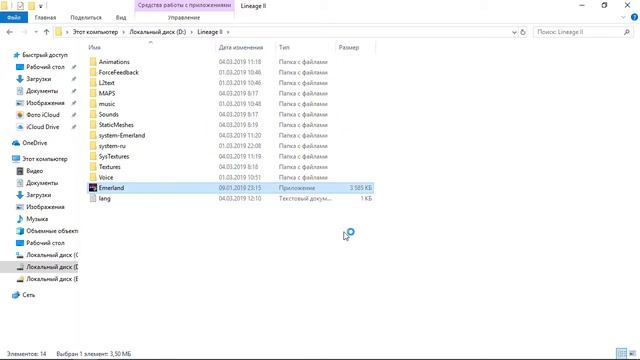640x360 pixels.
Task: Sort by Тип column header
Action: [x=284, y=47]
